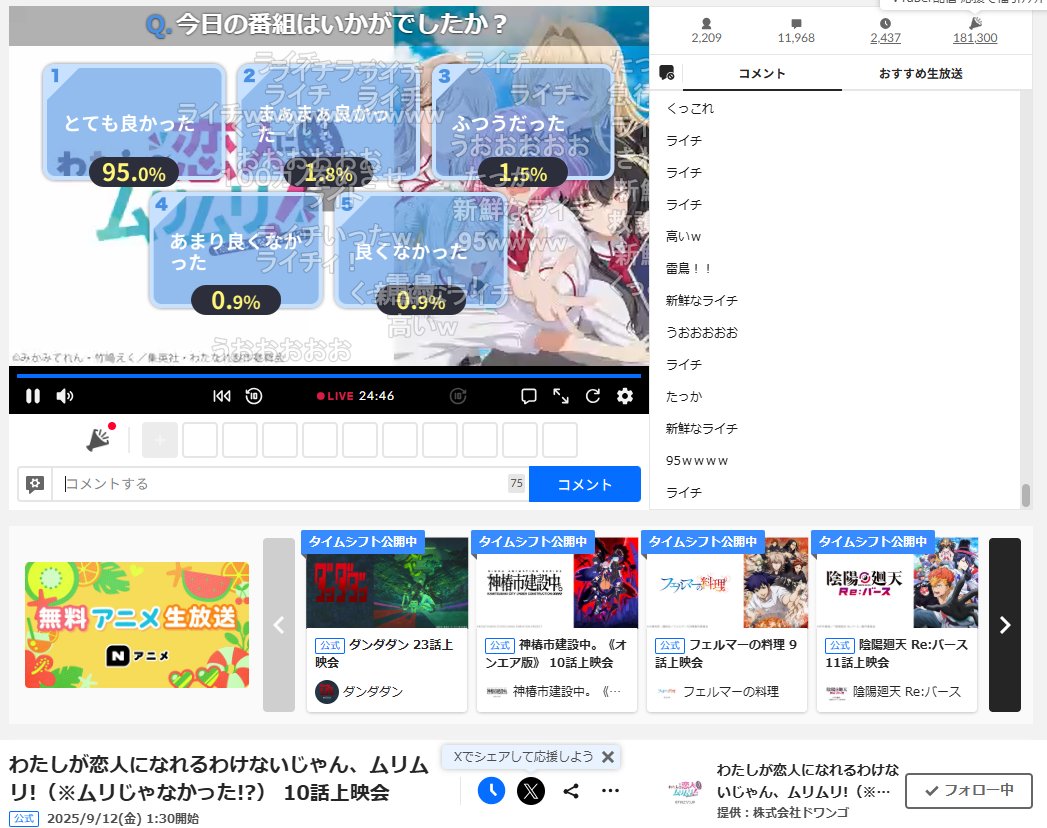Open ダンダダン 23話上映会 thumbnail
Viewport: 1047px width, 828px height.
[387, 582]
